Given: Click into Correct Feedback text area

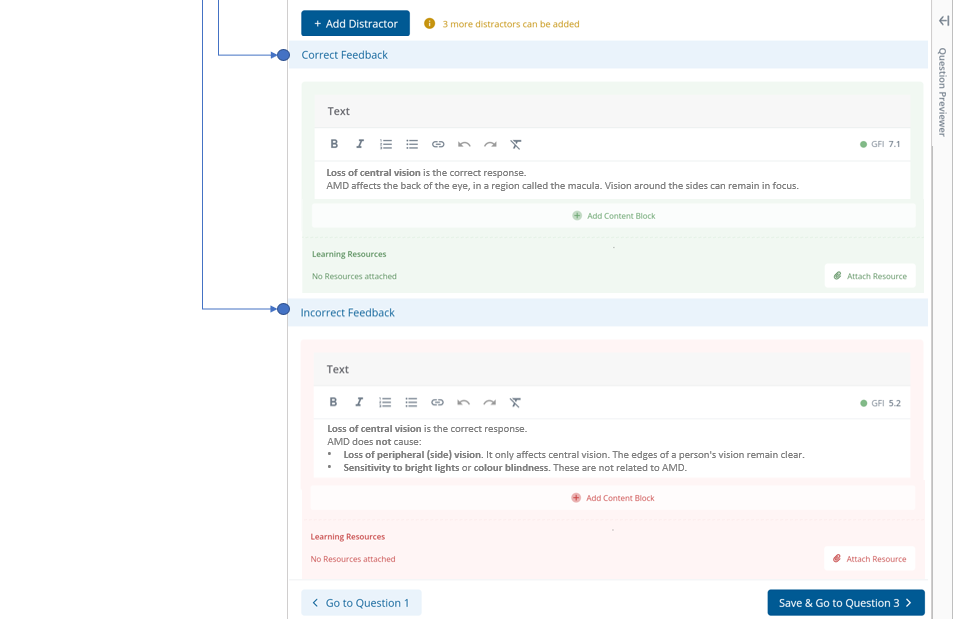Looking at the screenshot, I should 612,180.
